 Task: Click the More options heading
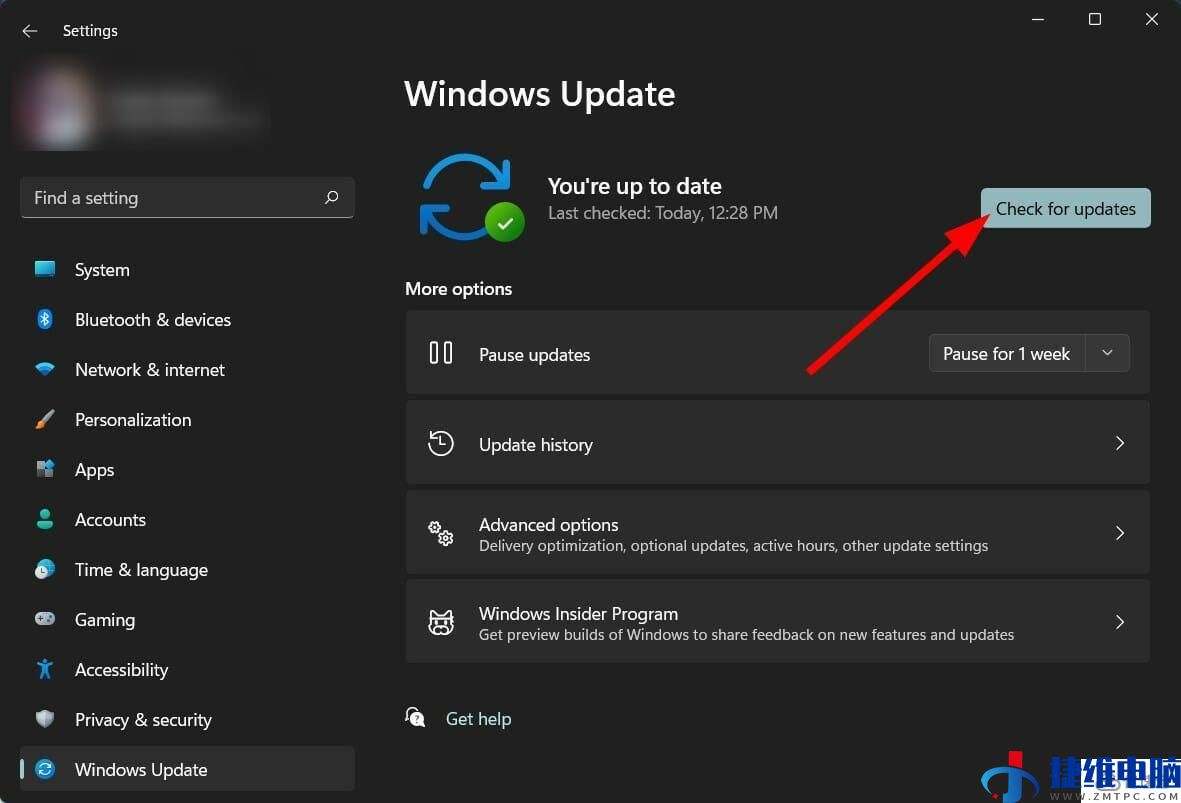coord(459,289)
